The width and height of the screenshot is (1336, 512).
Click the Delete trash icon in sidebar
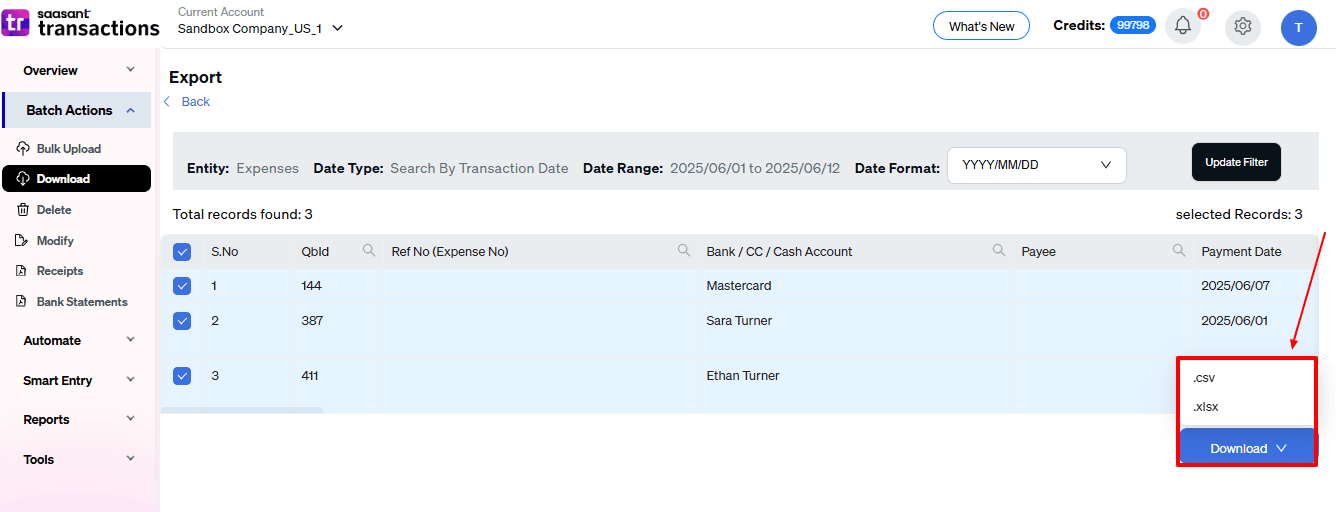click(23, 209)
